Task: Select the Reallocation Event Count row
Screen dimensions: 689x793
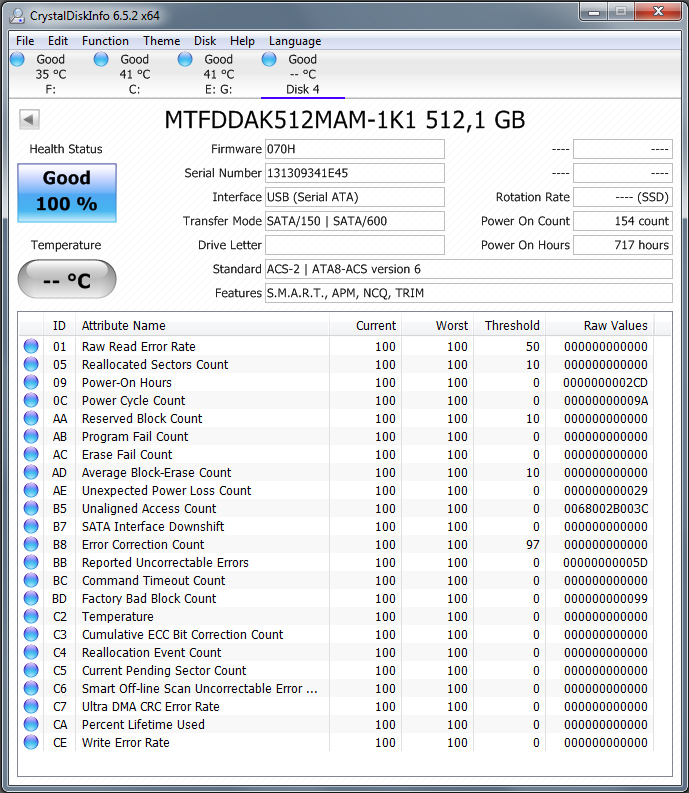Action: click(336, 652)
